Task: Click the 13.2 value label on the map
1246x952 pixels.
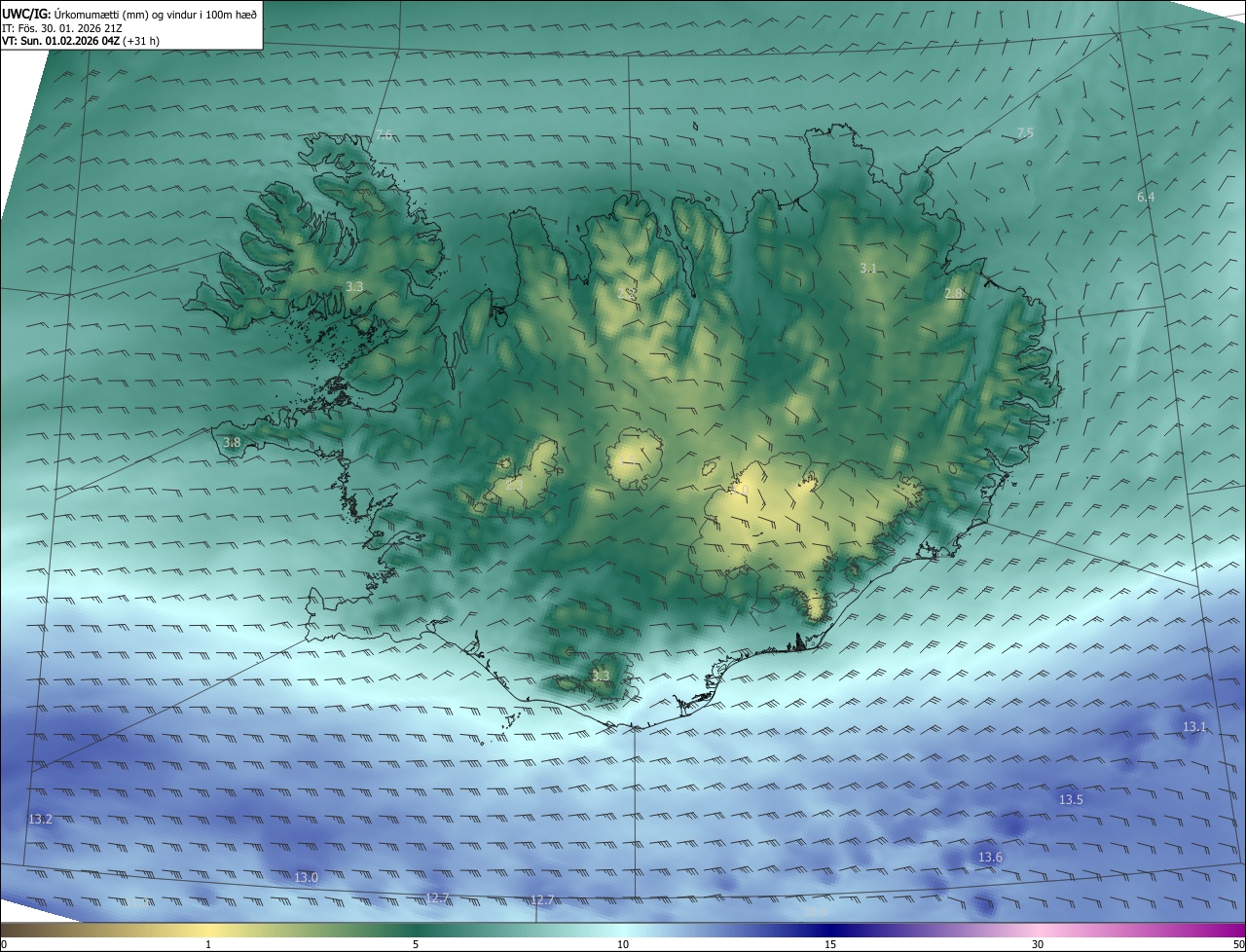Action: (40, 820)
